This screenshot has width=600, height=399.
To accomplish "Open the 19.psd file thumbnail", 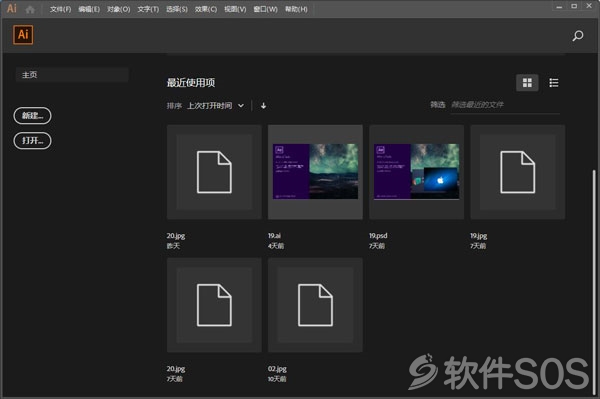I will coord(416,172).
